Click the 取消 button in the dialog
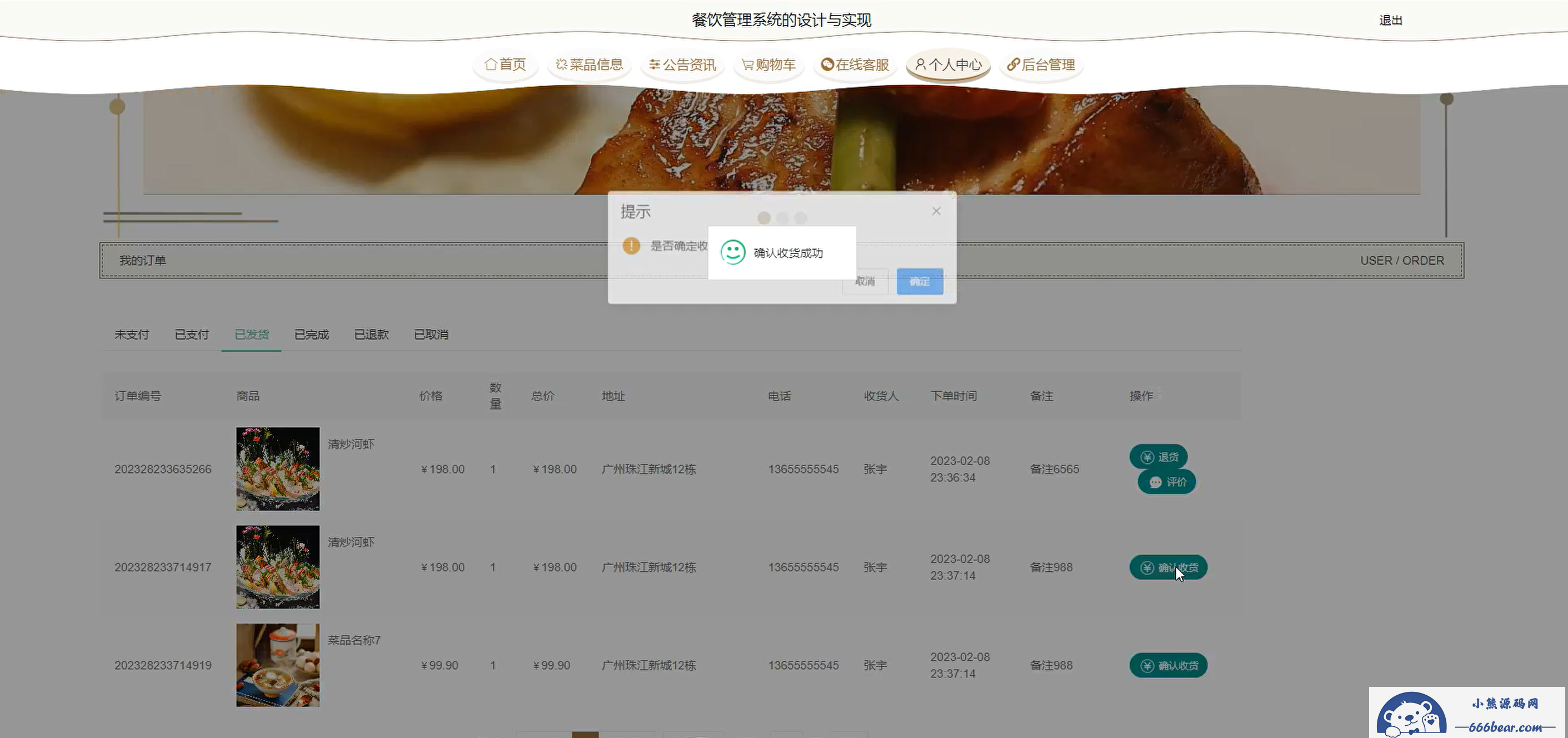 click(x=865, y=281)
